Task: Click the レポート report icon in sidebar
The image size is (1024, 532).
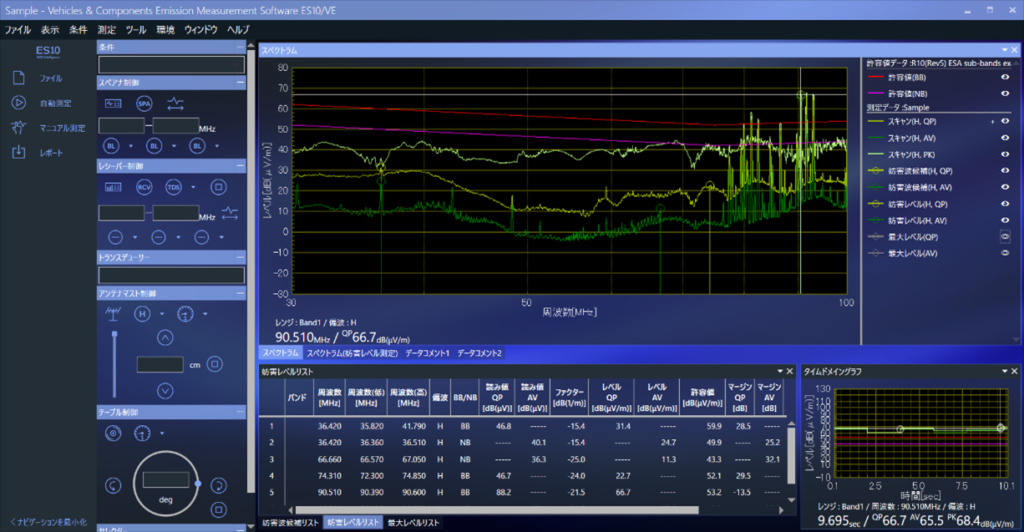Action: pyautogui.click(x=18, y=152)
